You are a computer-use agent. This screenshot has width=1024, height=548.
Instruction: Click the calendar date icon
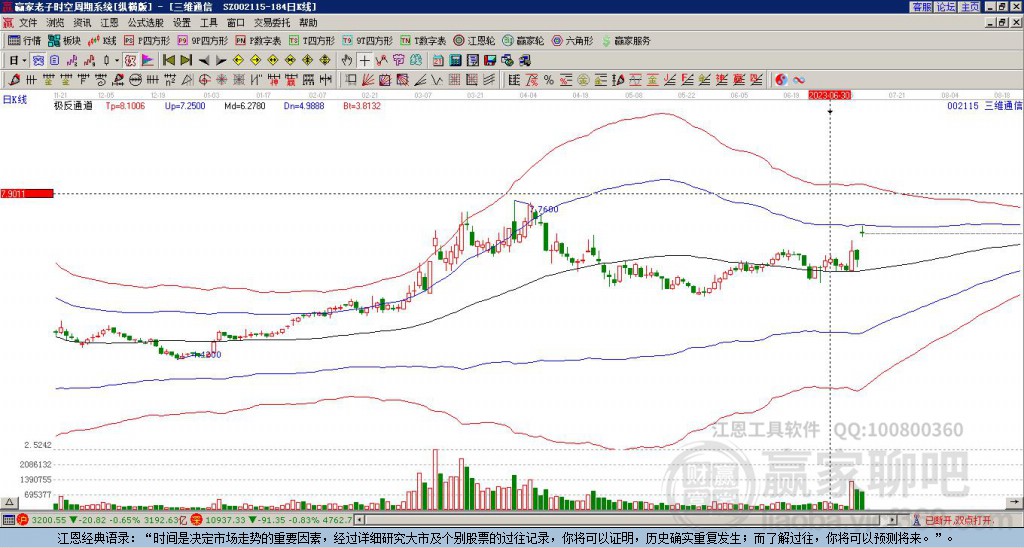click(438, 60)
